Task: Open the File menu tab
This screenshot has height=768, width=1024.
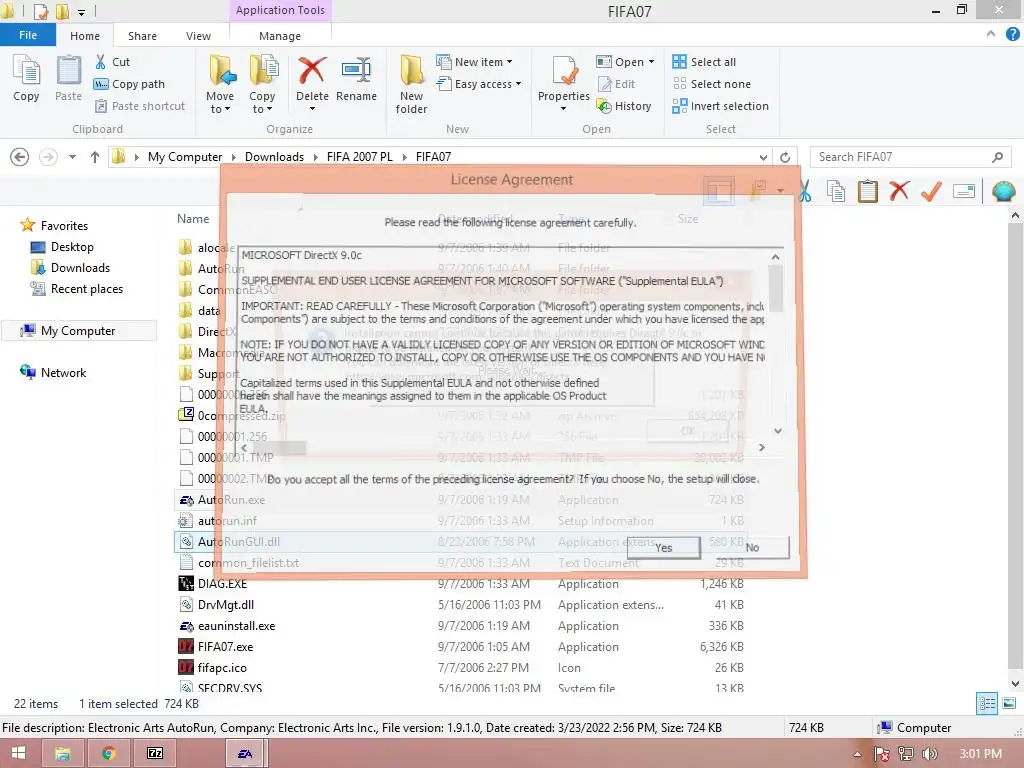Action: [x=27, y=35]
